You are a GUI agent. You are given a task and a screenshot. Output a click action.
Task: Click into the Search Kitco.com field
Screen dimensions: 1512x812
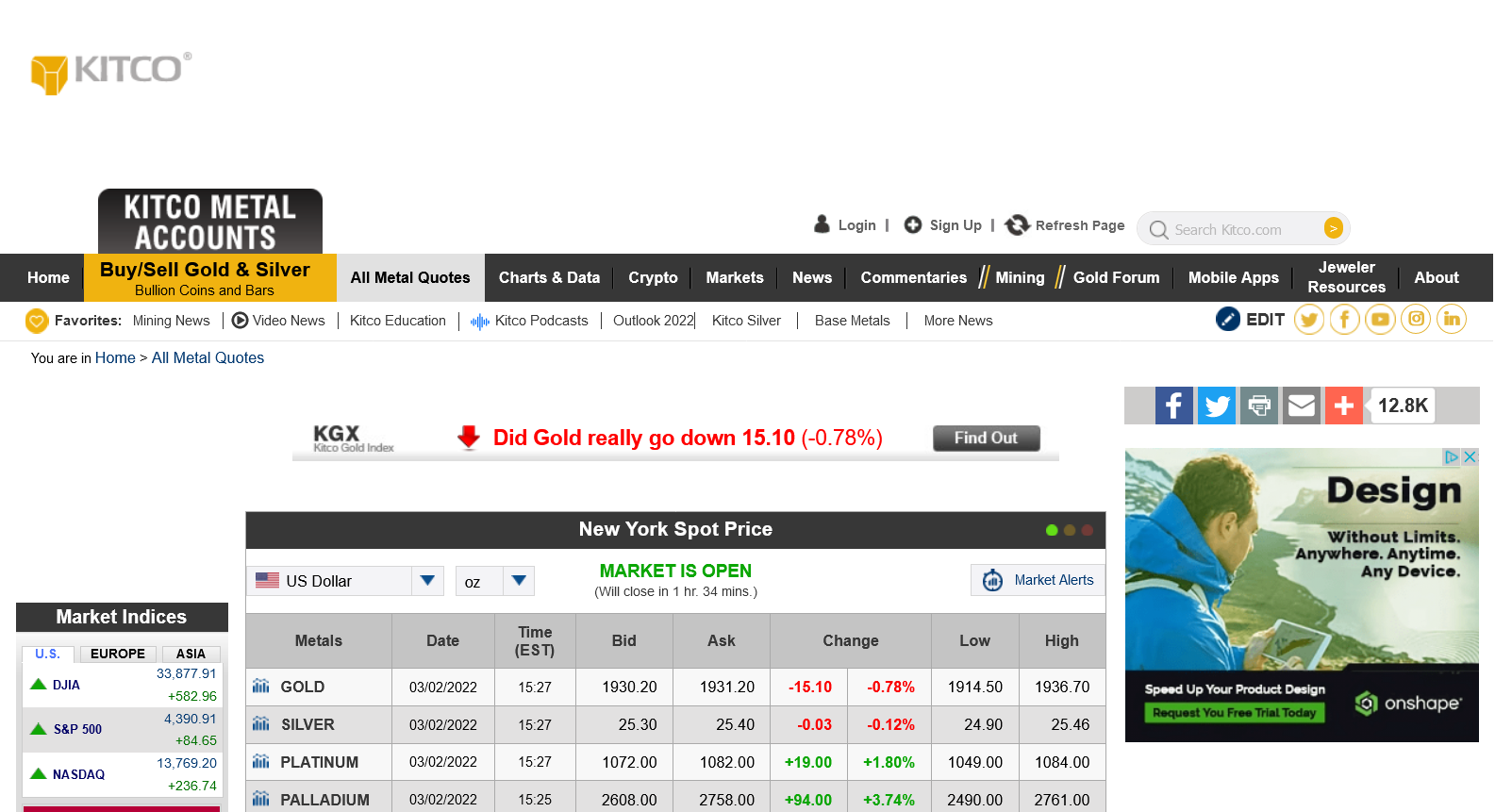pos(1236,229)
